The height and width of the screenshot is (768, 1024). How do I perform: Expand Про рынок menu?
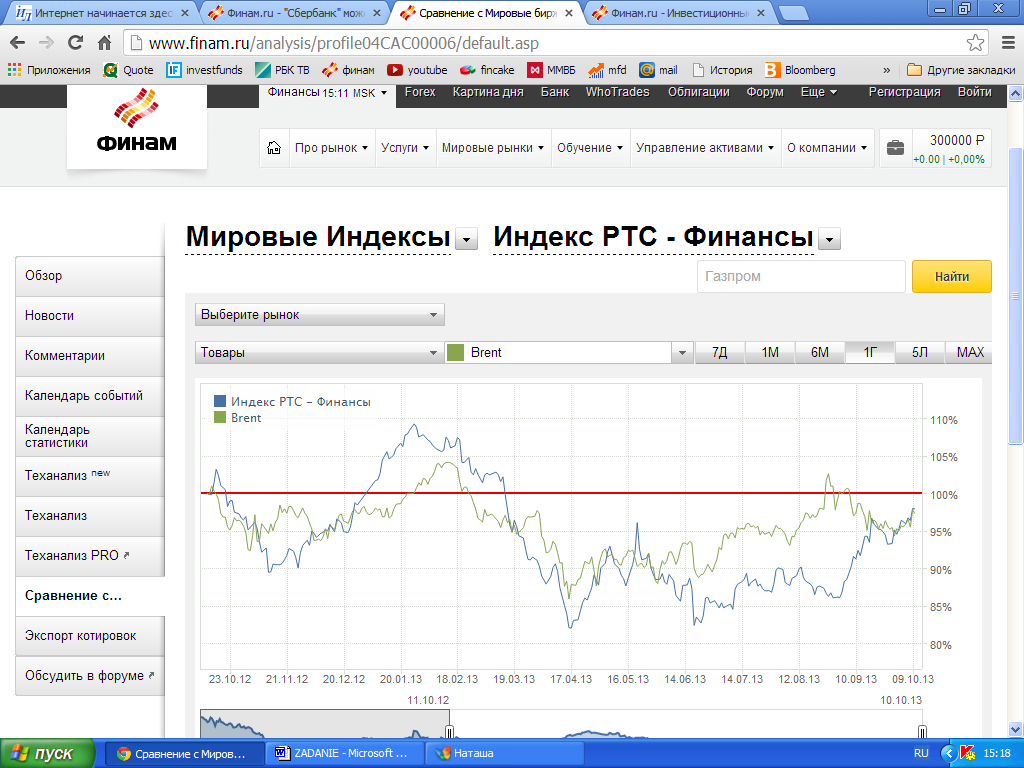331,148
